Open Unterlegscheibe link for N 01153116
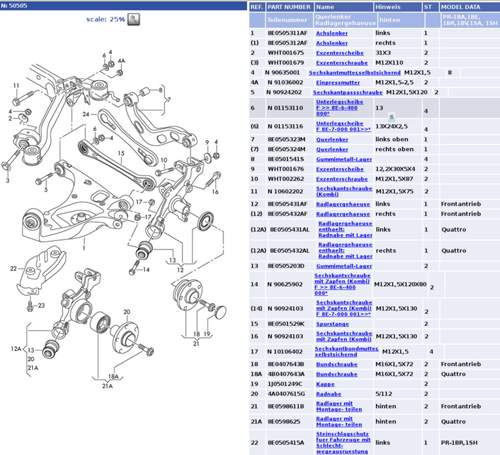The width and height of the screenshot is (500, 455). coord(343,126)
